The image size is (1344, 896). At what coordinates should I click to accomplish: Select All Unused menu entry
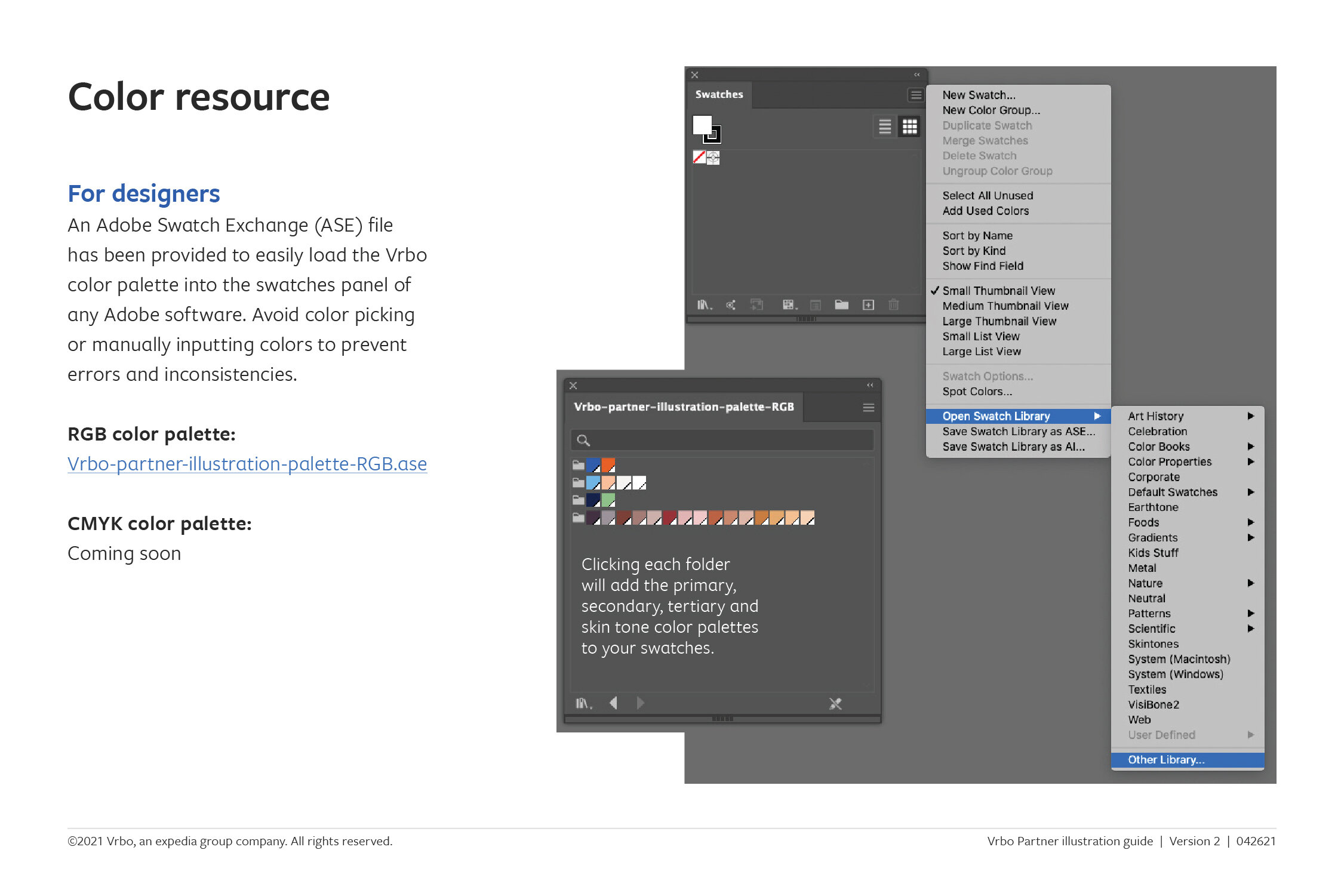988,195
